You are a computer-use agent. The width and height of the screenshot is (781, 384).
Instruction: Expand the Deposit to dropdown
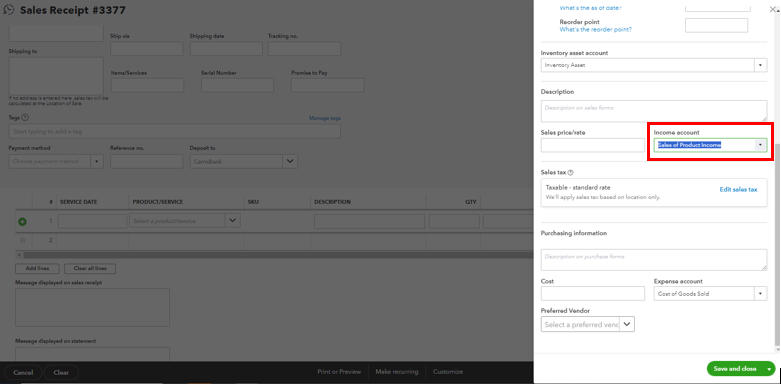(x=290, y=161)
